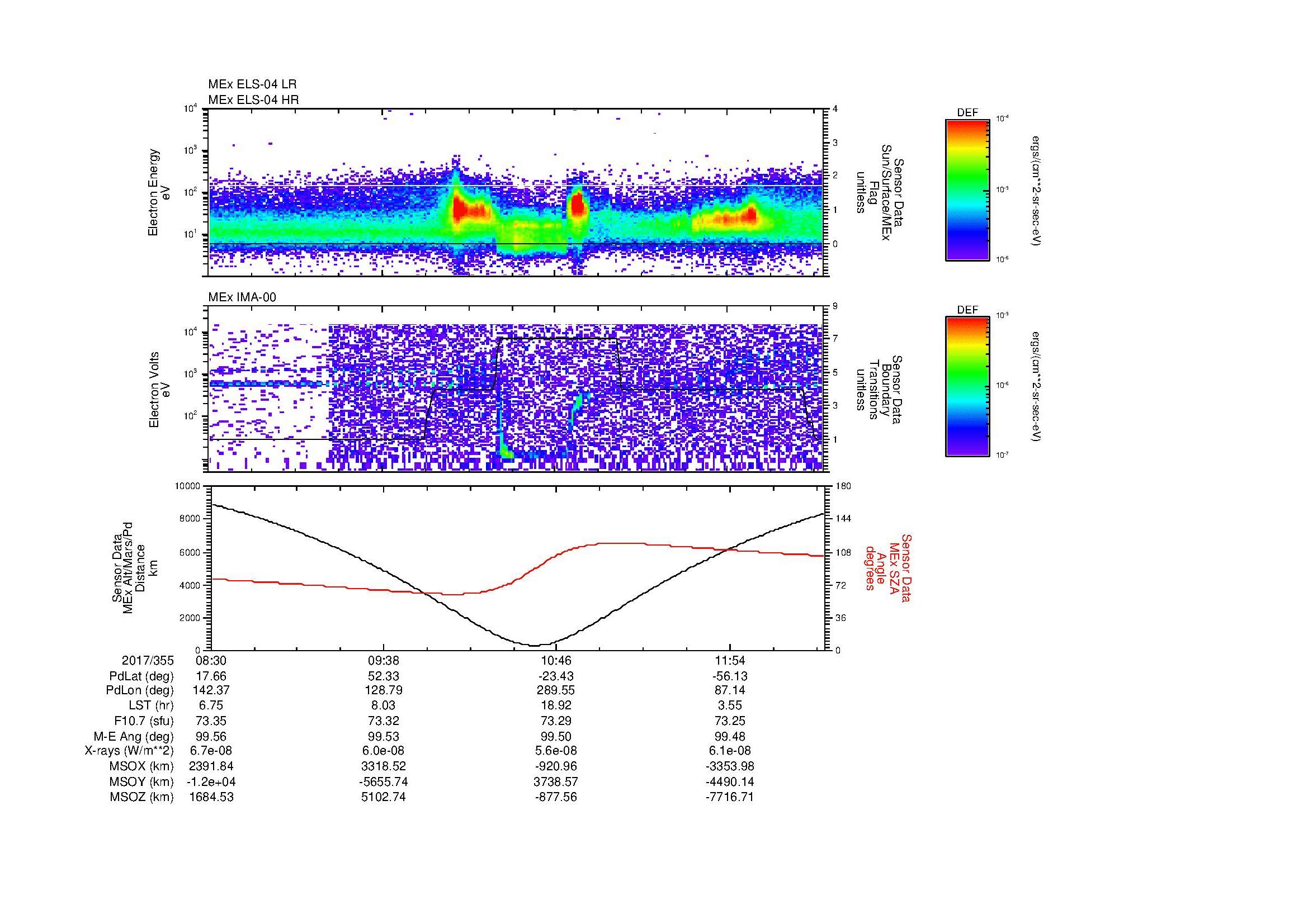Select the MSOX value "3318.52"
The image size is (1308, 924).
pos(384,766)
